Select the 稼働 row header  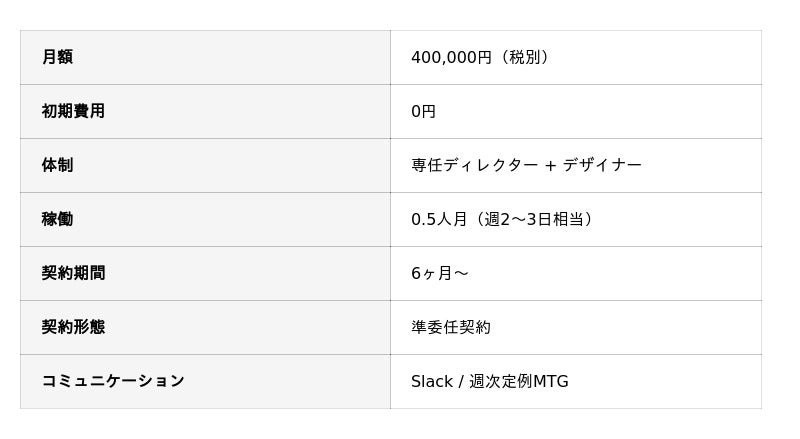pyautogui.click(x=57, y=220)
